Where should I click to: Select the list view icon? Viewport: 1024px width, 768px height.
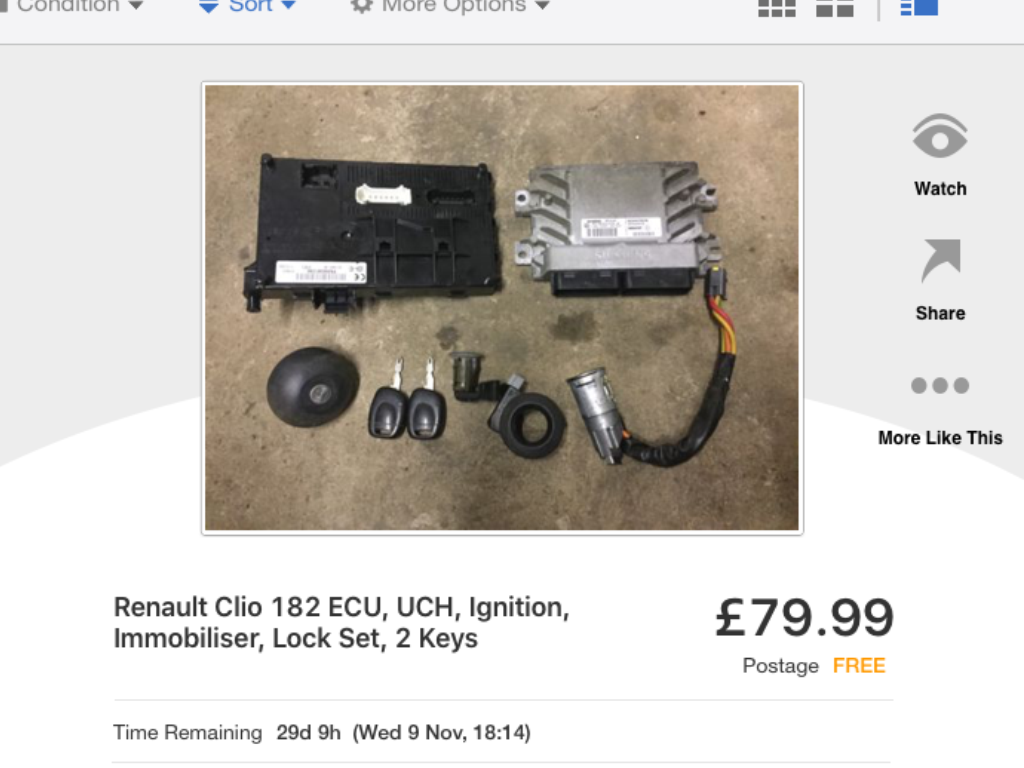919,8
